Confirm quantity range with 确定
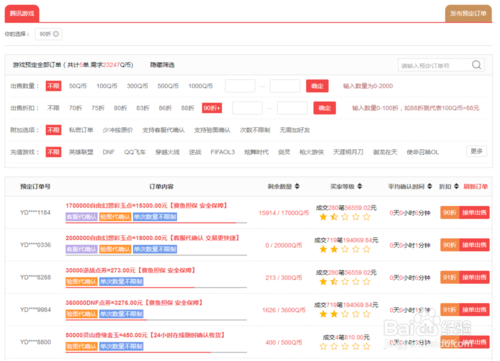This screenshot has width=500, height=361. pyautogui.click(x=317, y=86)
